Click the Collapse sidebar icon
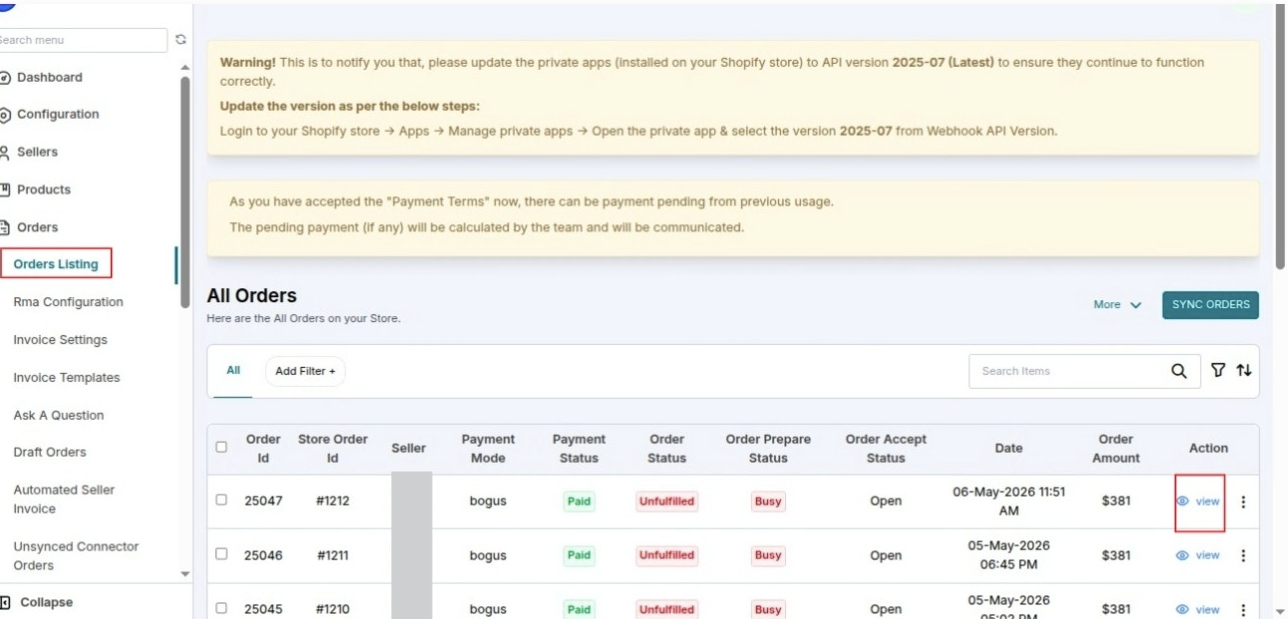Image resolution: width=1288 pixels, height=619 pixels. click(x=5, y=603)
